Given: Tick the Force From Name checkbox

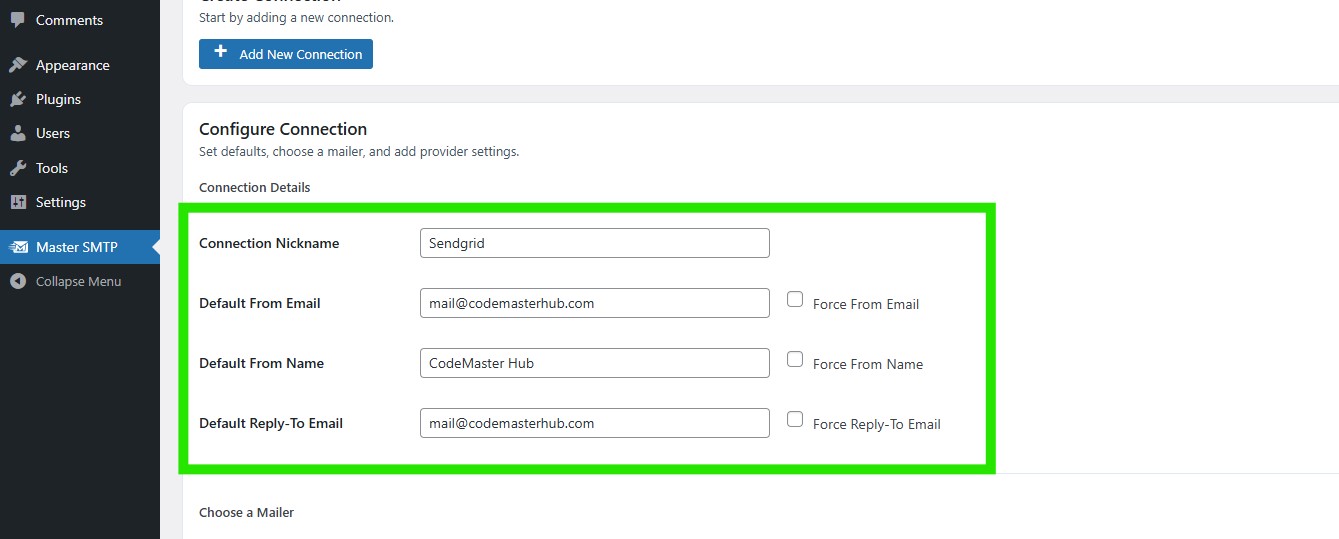Looking at the screenshot, I should coord(795,359).
